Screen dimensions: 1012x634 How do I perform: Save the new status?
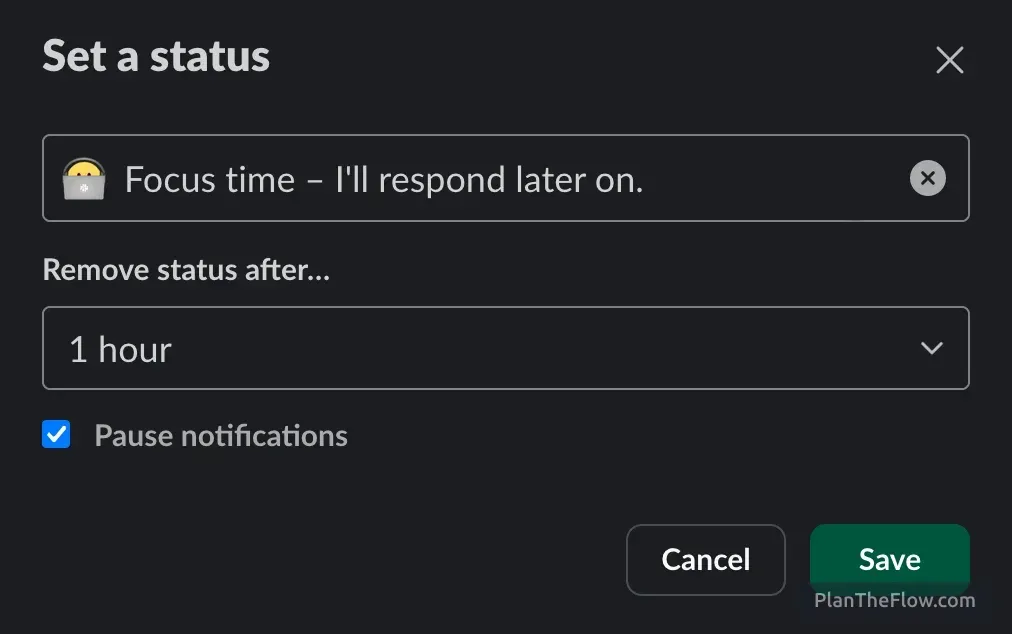(x=889, y=559)
